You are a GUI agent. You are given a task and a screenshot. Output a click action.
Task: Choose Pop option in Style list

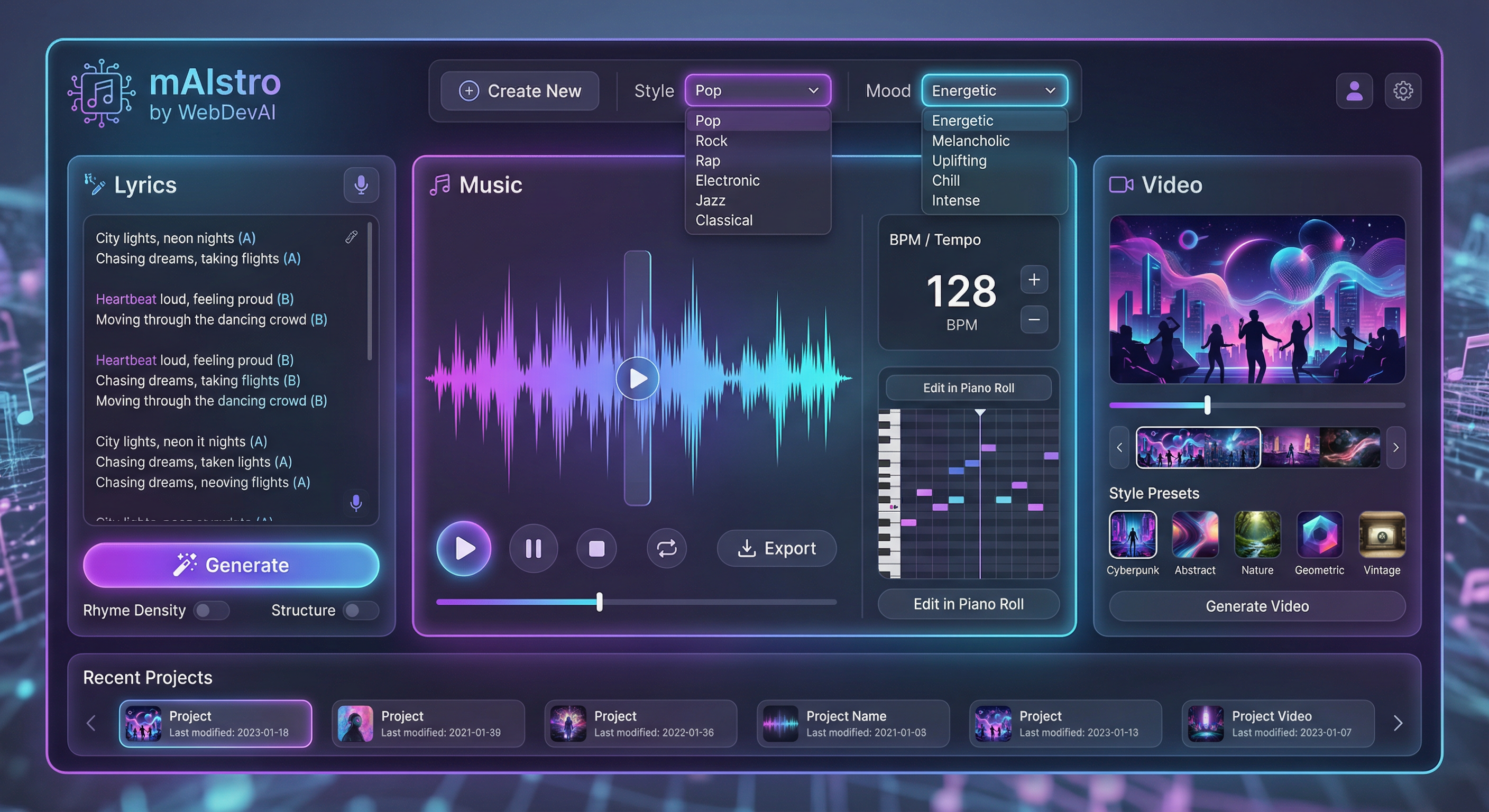coord(758,121)
